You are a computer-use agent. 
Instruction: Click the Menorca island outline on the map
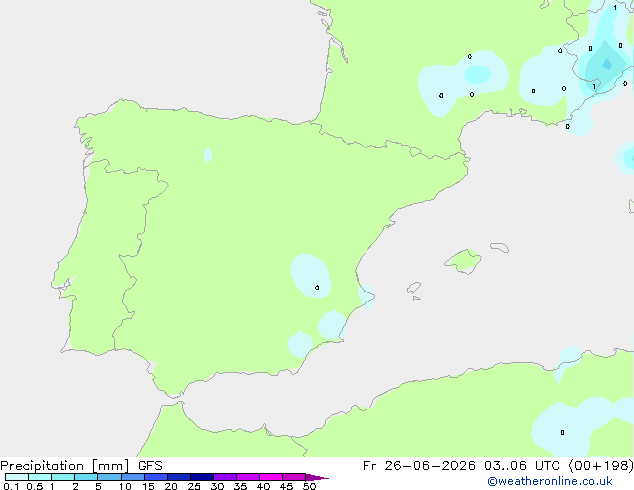(500, 247)
